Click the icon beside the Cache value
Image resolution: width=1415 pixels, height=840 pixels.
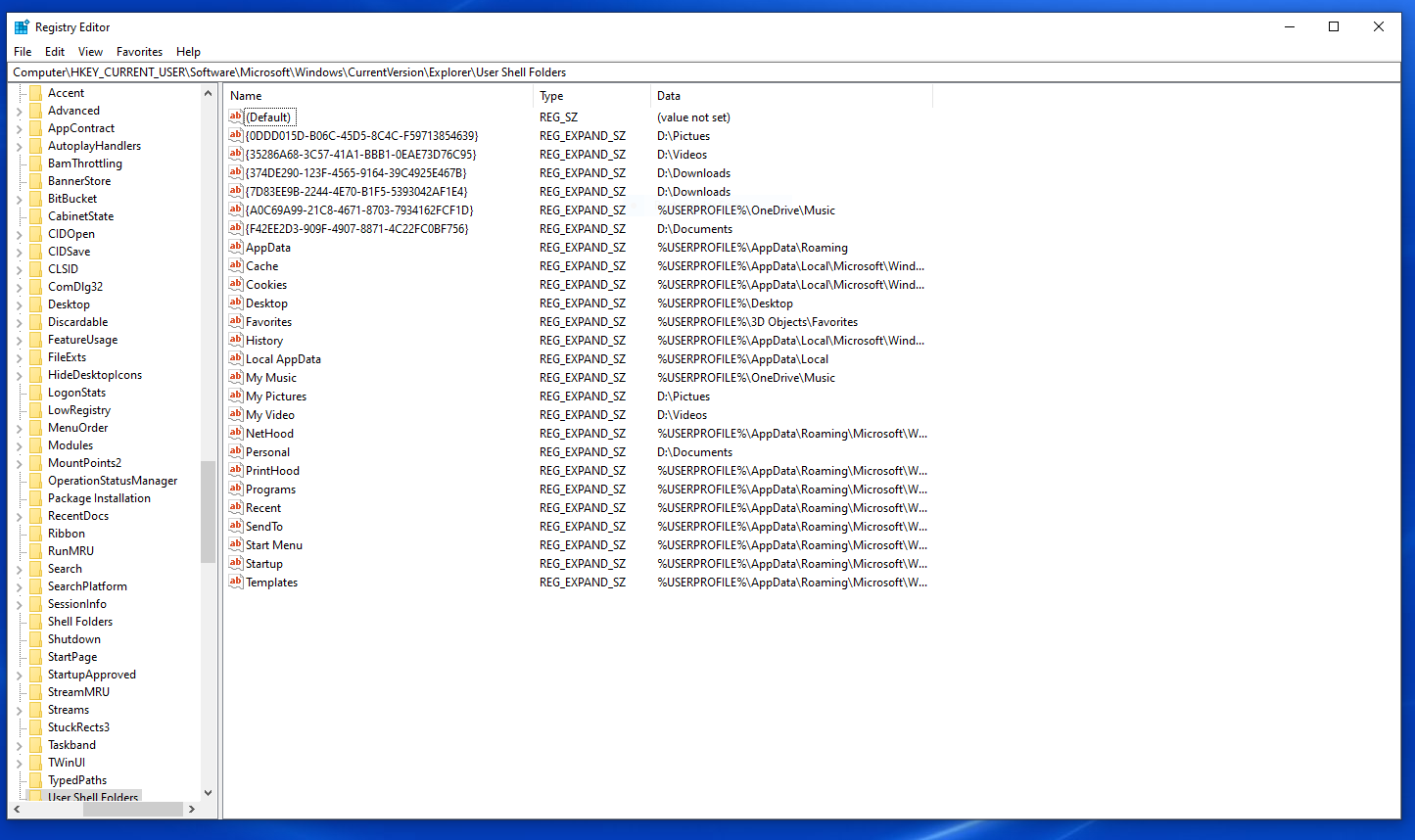click(235, 265)
